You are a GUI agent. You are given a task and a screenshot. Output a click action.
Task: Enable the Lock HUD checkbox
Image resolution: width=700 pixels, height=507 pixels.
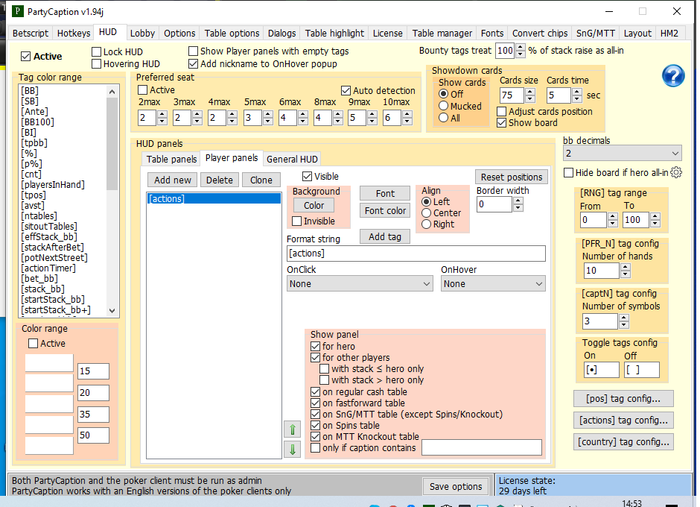[97, 51]
